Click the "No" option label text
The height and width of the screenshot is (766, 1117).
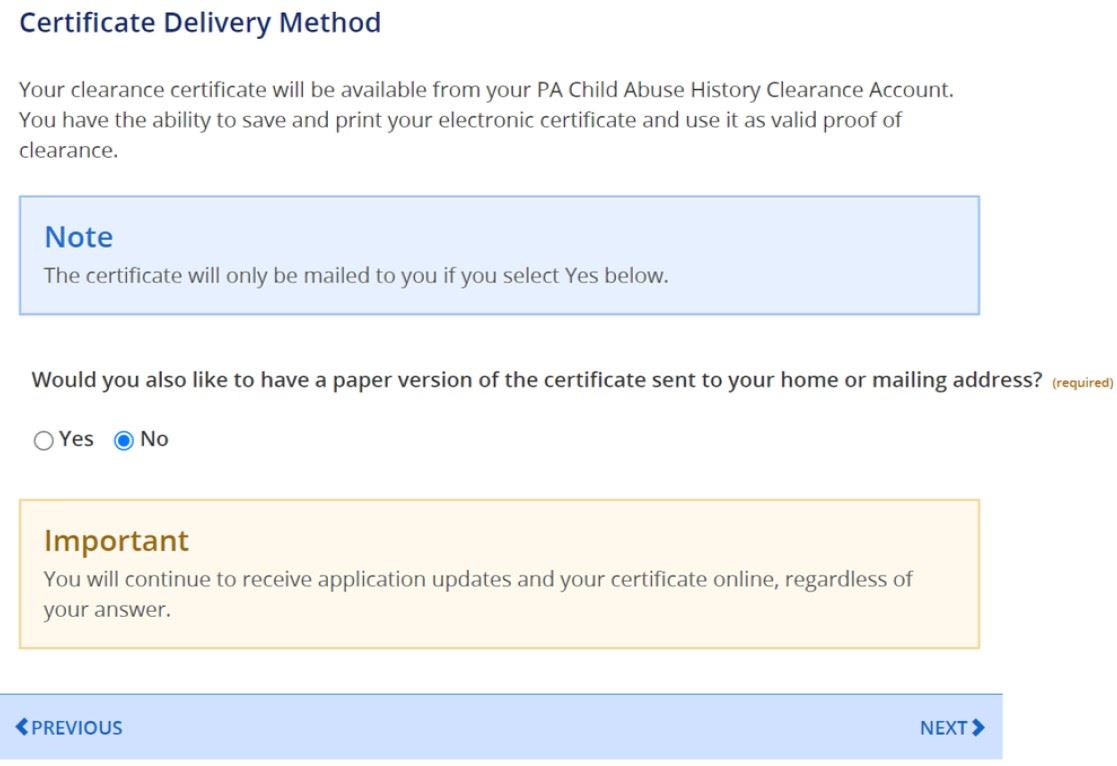tap(154, 439)
